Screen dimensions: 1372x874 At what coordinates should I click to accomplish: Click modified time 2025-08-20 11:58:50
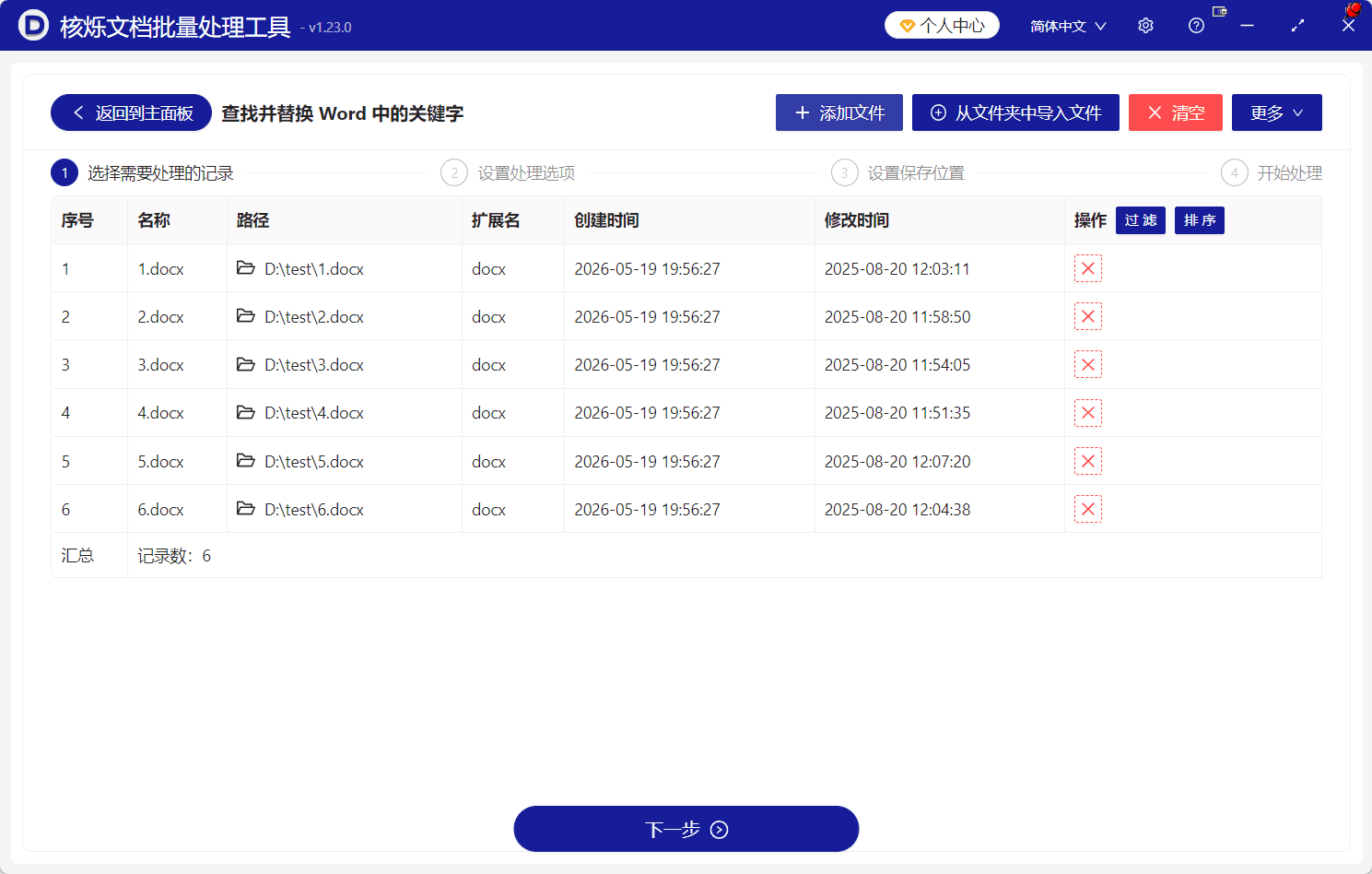tap(897, 317)
